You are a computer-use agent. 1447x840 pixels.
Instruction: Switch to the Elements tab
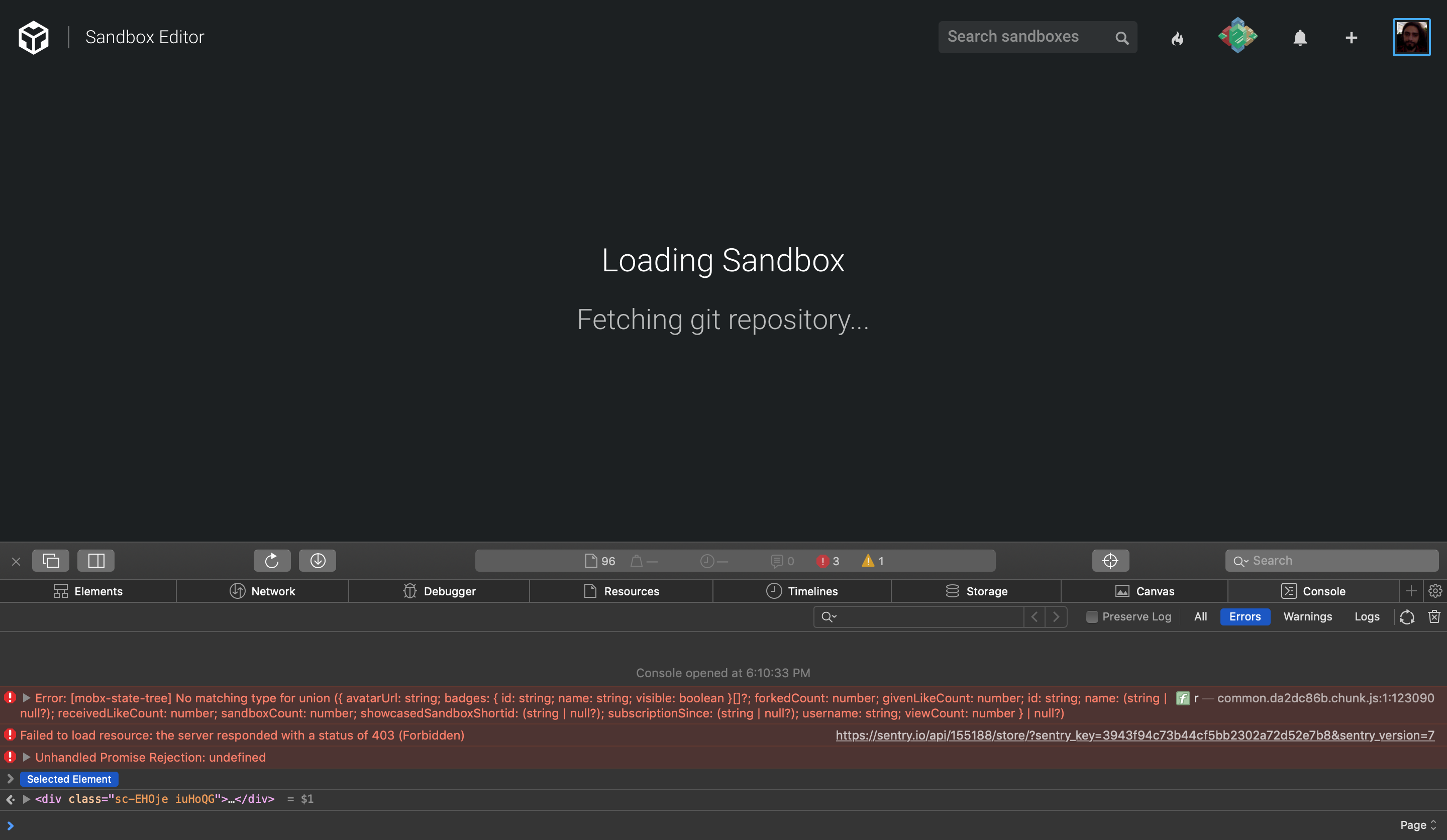coord(88,591)
